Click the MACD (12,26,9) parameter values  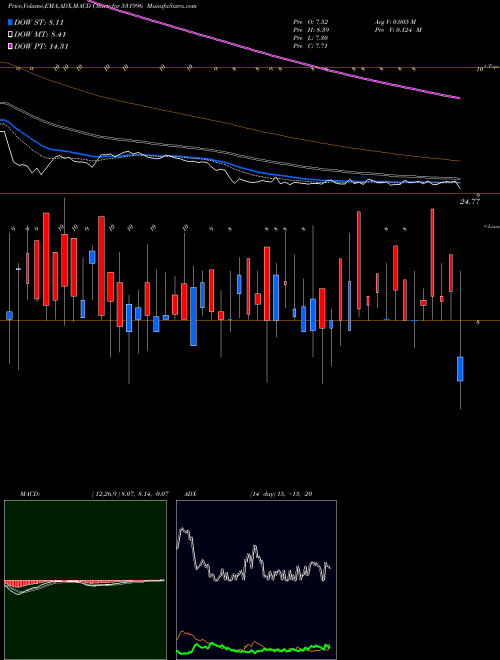coord(130,493)
